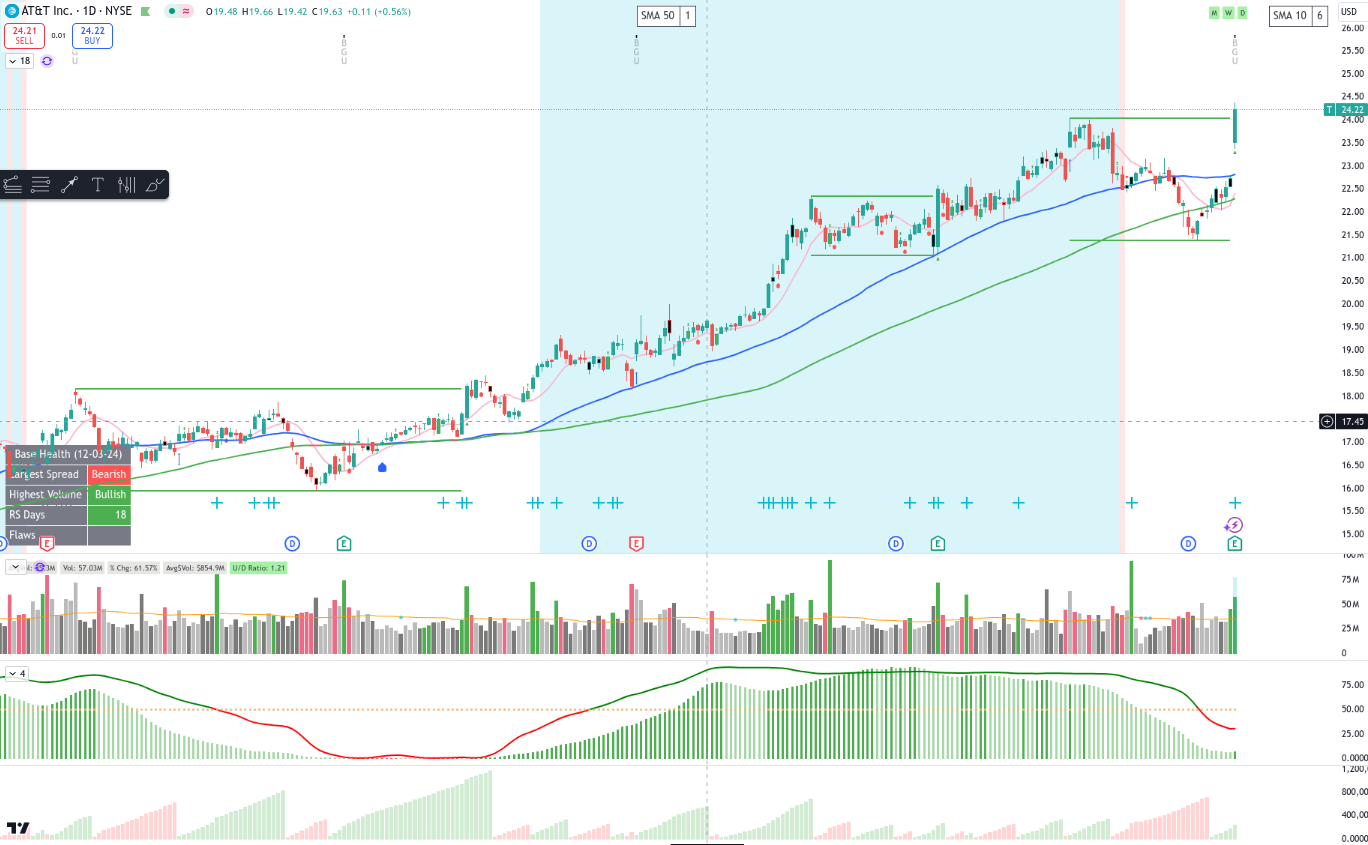Click the 18 value in the RS Days row
Viewport: 1368px width, 845px height.
point(109,515)
